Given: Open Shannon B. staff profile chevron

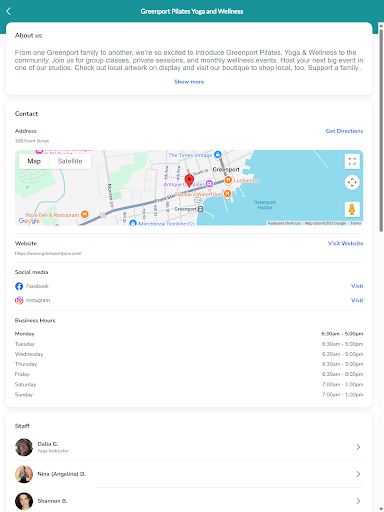Looking at the screenshot, I should coord(358,501).
